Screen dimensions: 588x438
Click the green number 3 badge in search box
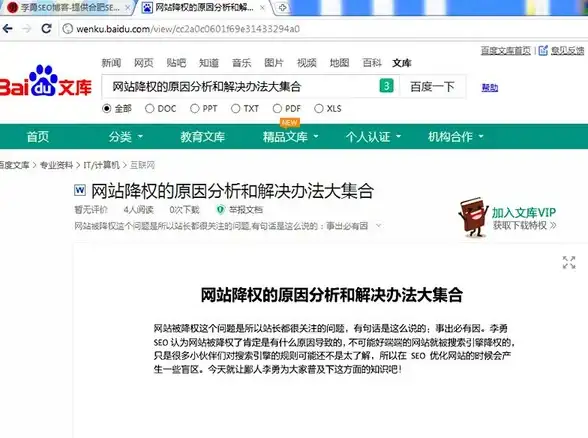(x=386, y=86)
